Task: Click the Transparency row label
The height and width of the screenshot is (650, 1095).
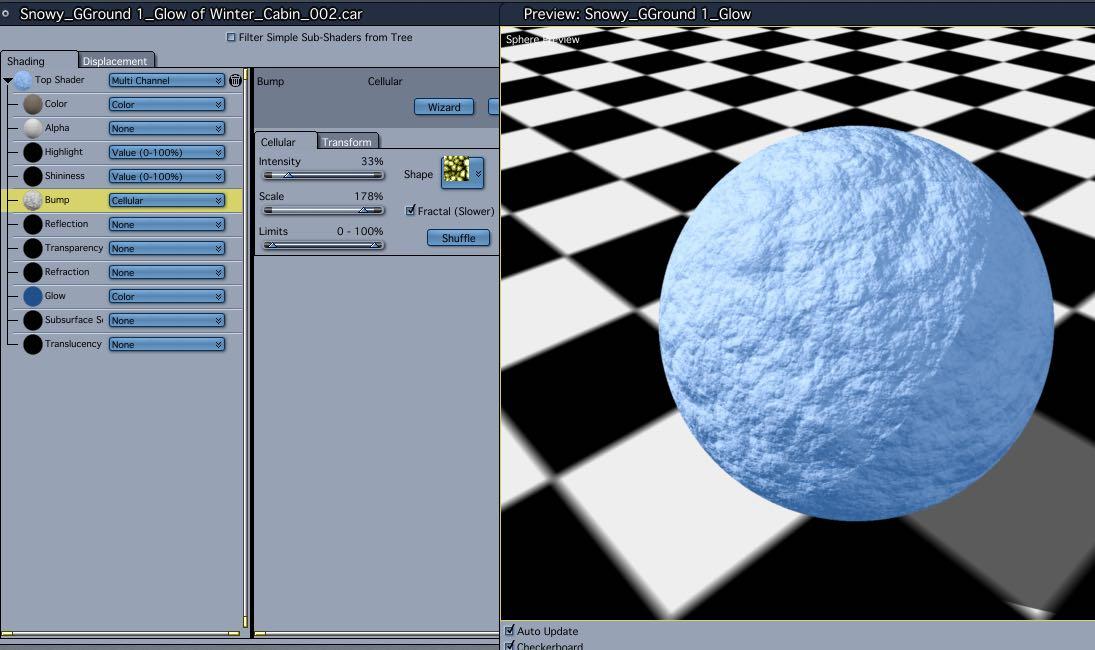Action: click(x=74, y=248)
